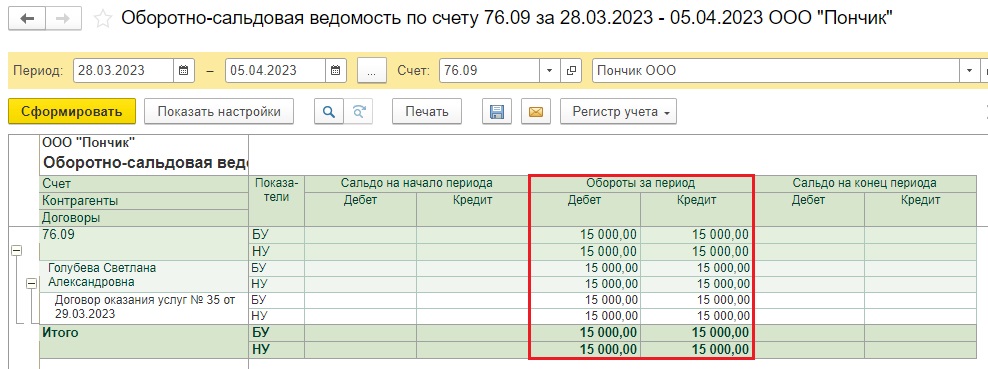Screen dimensions: 988x369
Task: Open calendar for start date 28.03.2023
Action: click(x=183, y=71)
